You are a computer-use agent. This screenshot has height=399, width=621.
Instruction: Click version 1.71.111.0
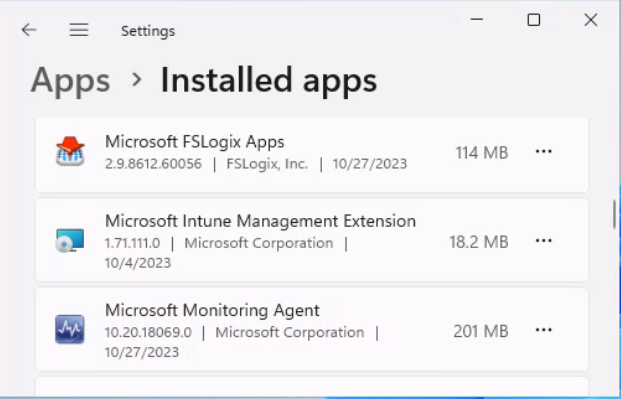132,243
